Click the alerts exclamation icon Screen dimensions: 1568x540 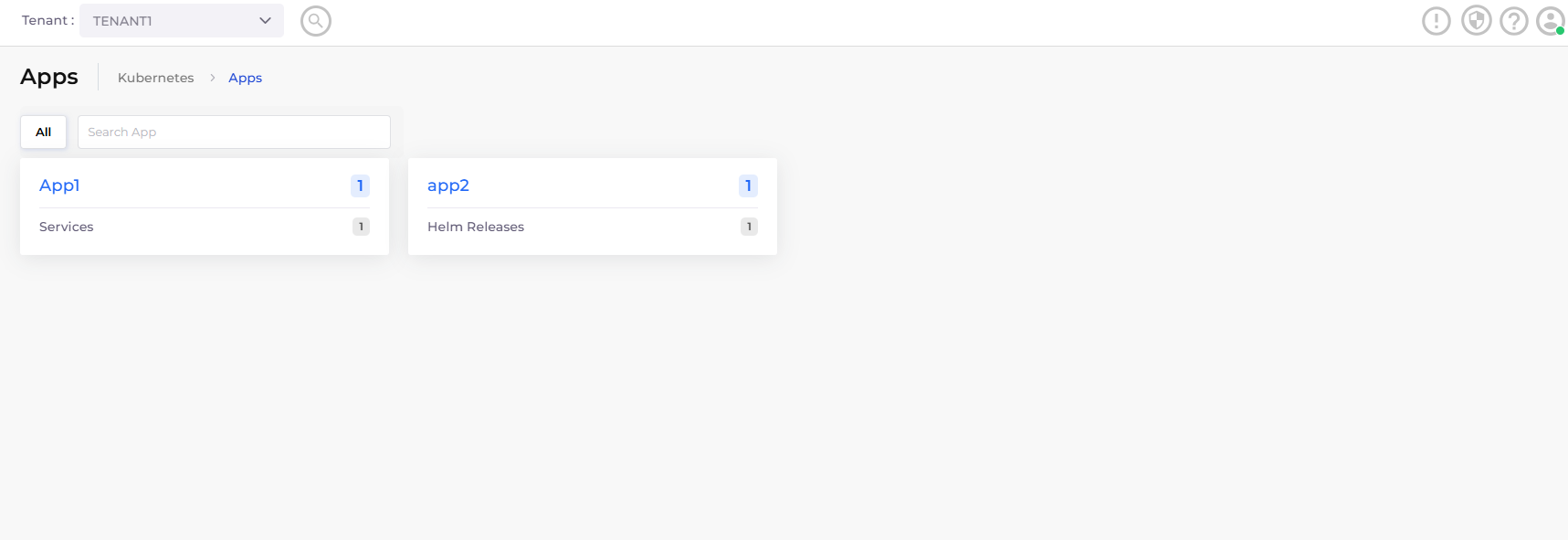1436,21
